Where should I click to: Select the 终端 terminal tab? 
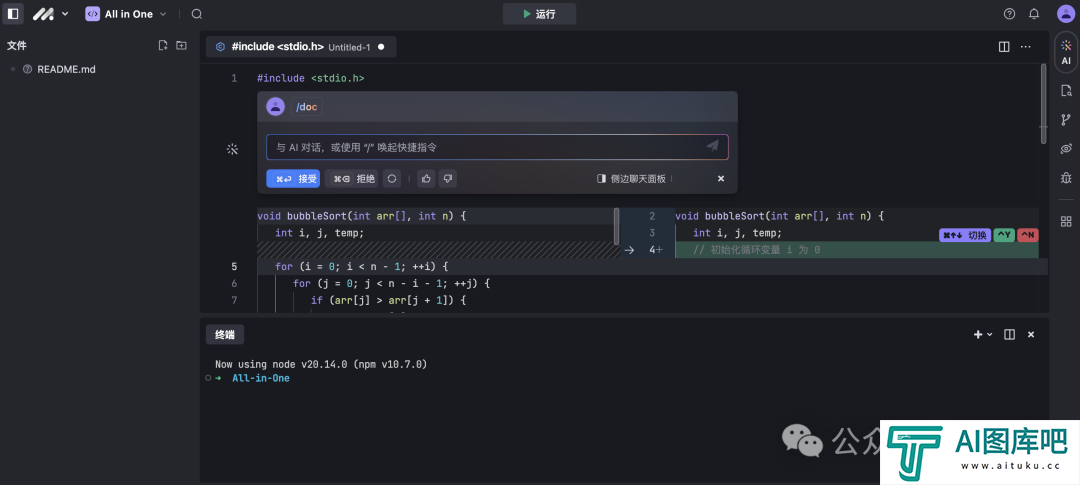(225, 335)
